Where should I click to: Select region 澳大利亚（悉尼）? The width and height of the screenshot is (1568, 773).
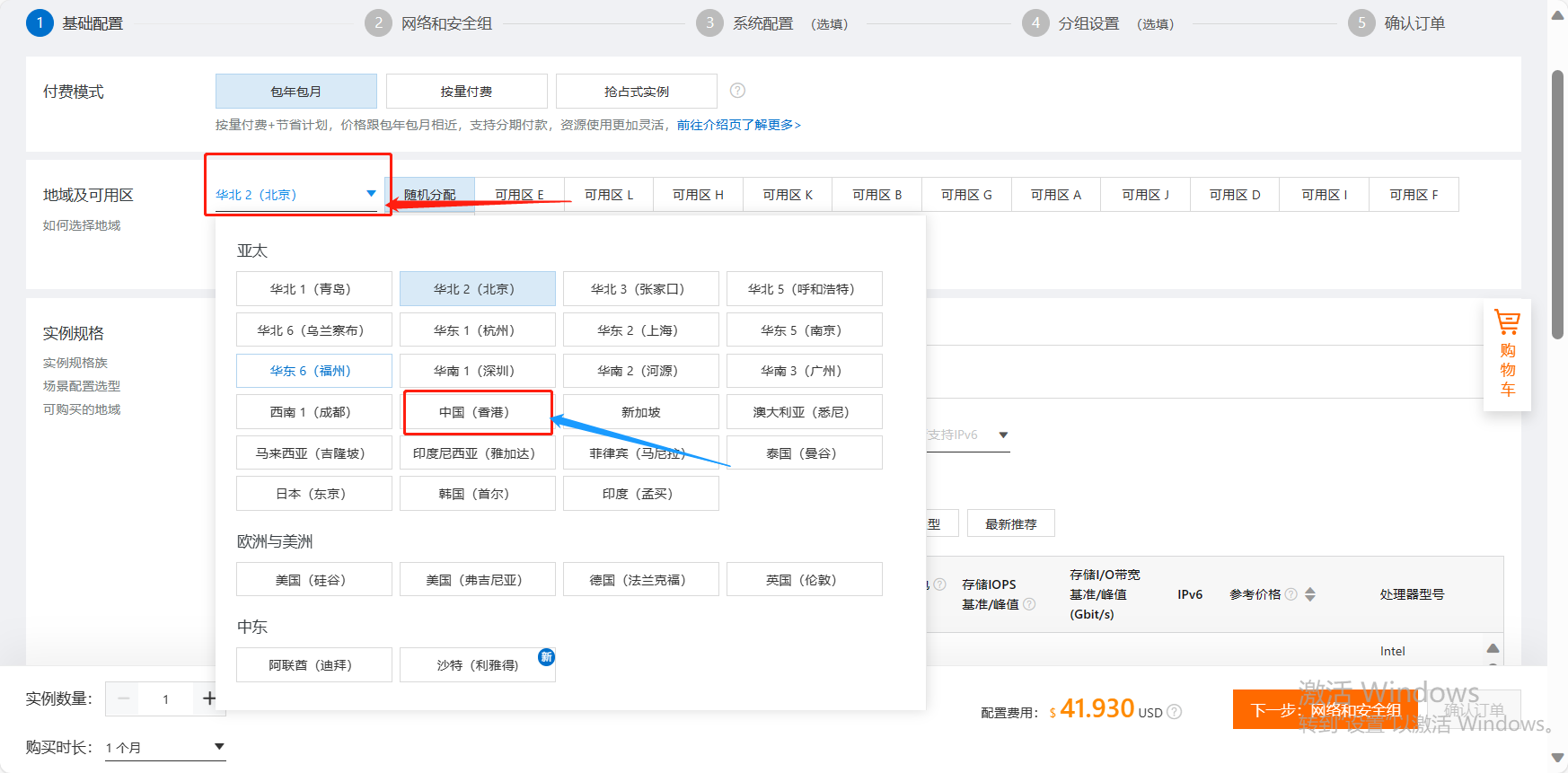tap(805, 412)
